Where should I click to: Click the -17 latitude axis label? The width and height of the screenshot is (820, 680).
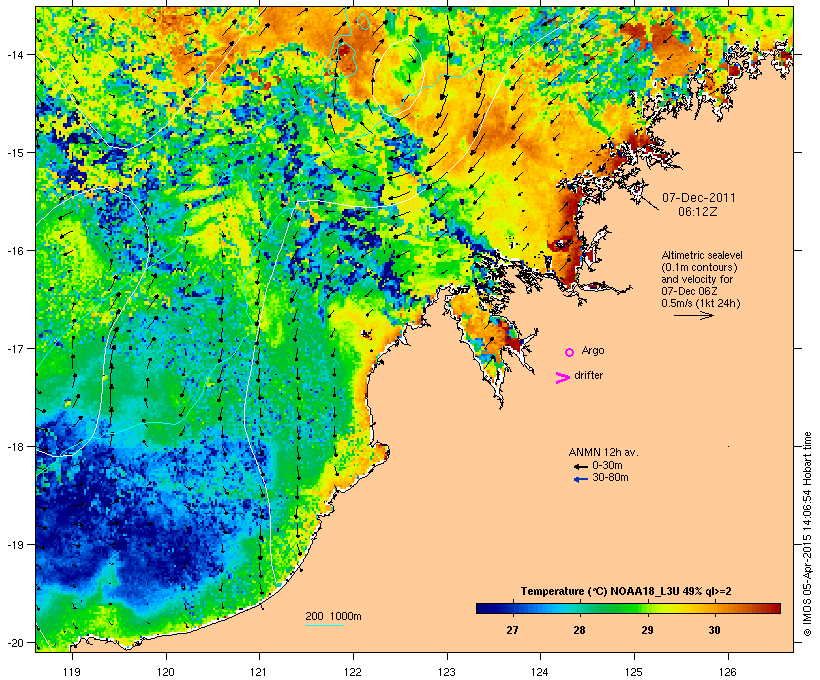(14, 348)
